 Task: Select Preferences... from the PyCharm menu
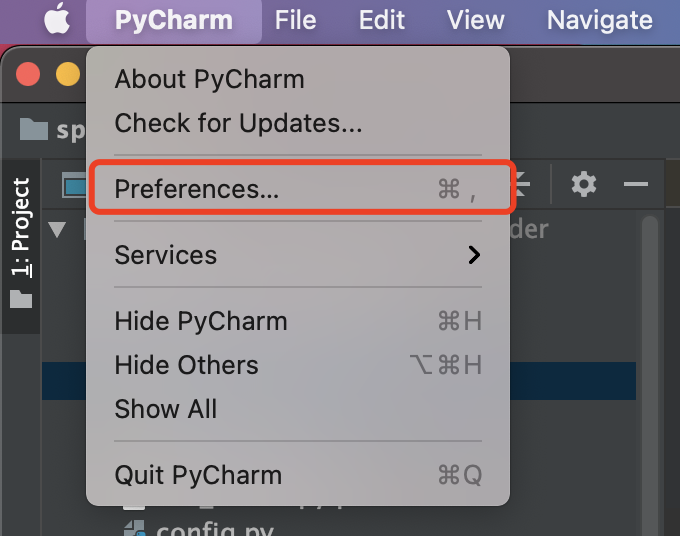coord(298,189)
